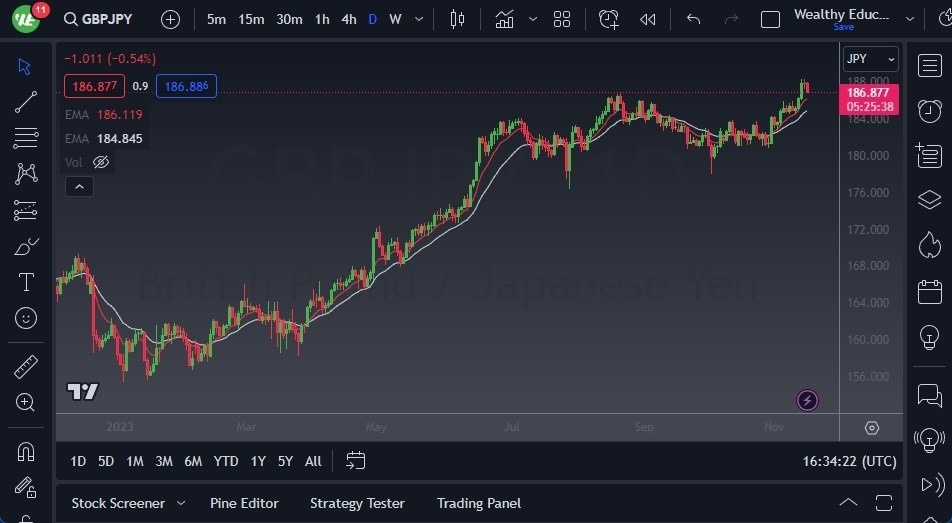Toggle the Vol indicator visibility eye
Image resolution: width=952 pixels, height=523 pixels.
pos(101,162)
